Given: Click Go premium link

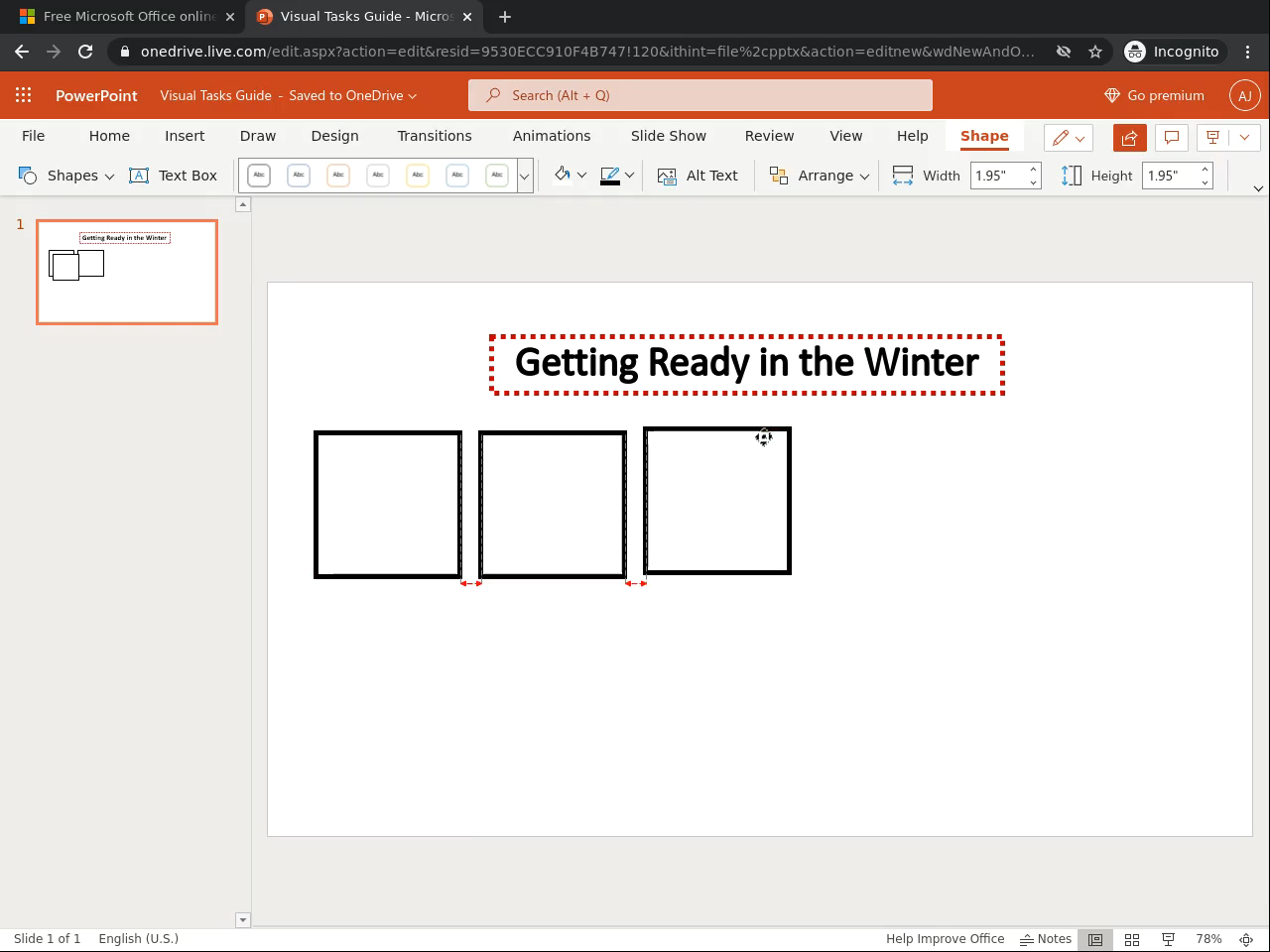Looking at the screenshot, I should coord(1154,95).
